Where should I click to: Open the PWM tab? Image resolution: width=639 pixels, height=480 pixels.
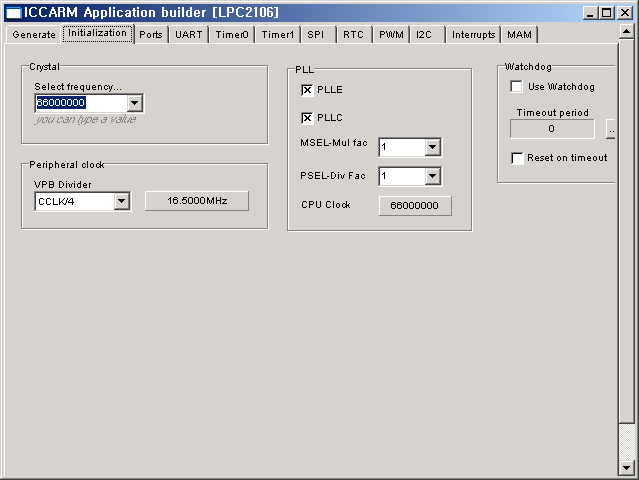(x=391, y=35)
